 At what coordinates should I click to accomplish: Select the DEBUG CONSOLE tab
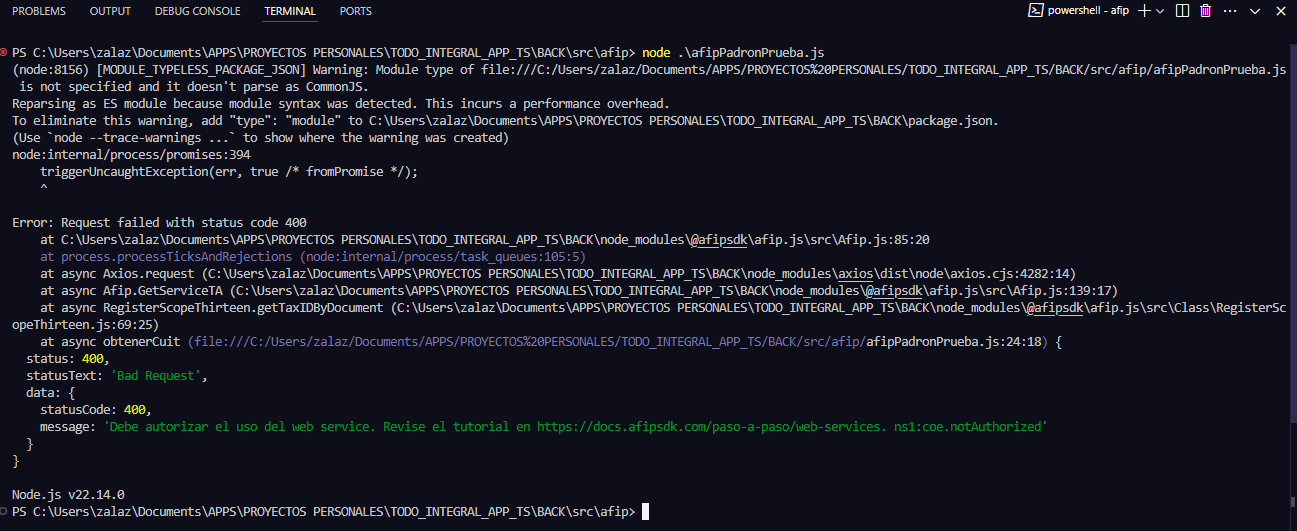coord(197,12)
